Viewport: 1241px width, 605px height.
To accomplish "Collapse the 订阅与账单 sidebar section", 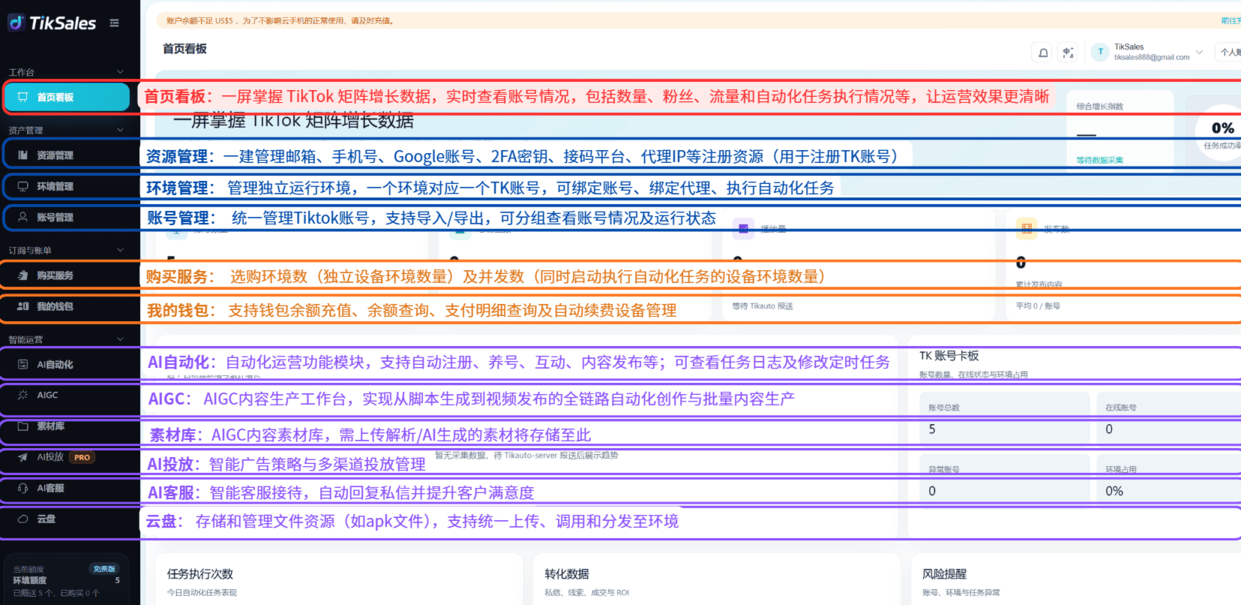I will (120, 250).
